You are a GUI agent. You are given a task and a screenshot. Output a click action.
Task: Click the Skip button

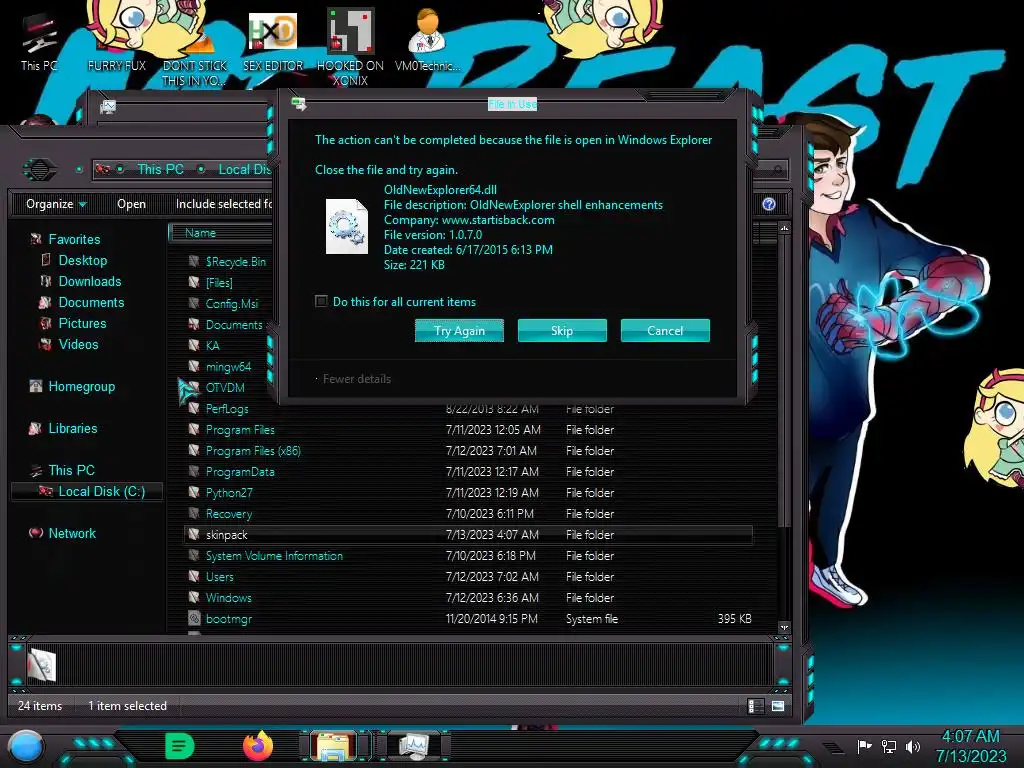click(562, 330)
